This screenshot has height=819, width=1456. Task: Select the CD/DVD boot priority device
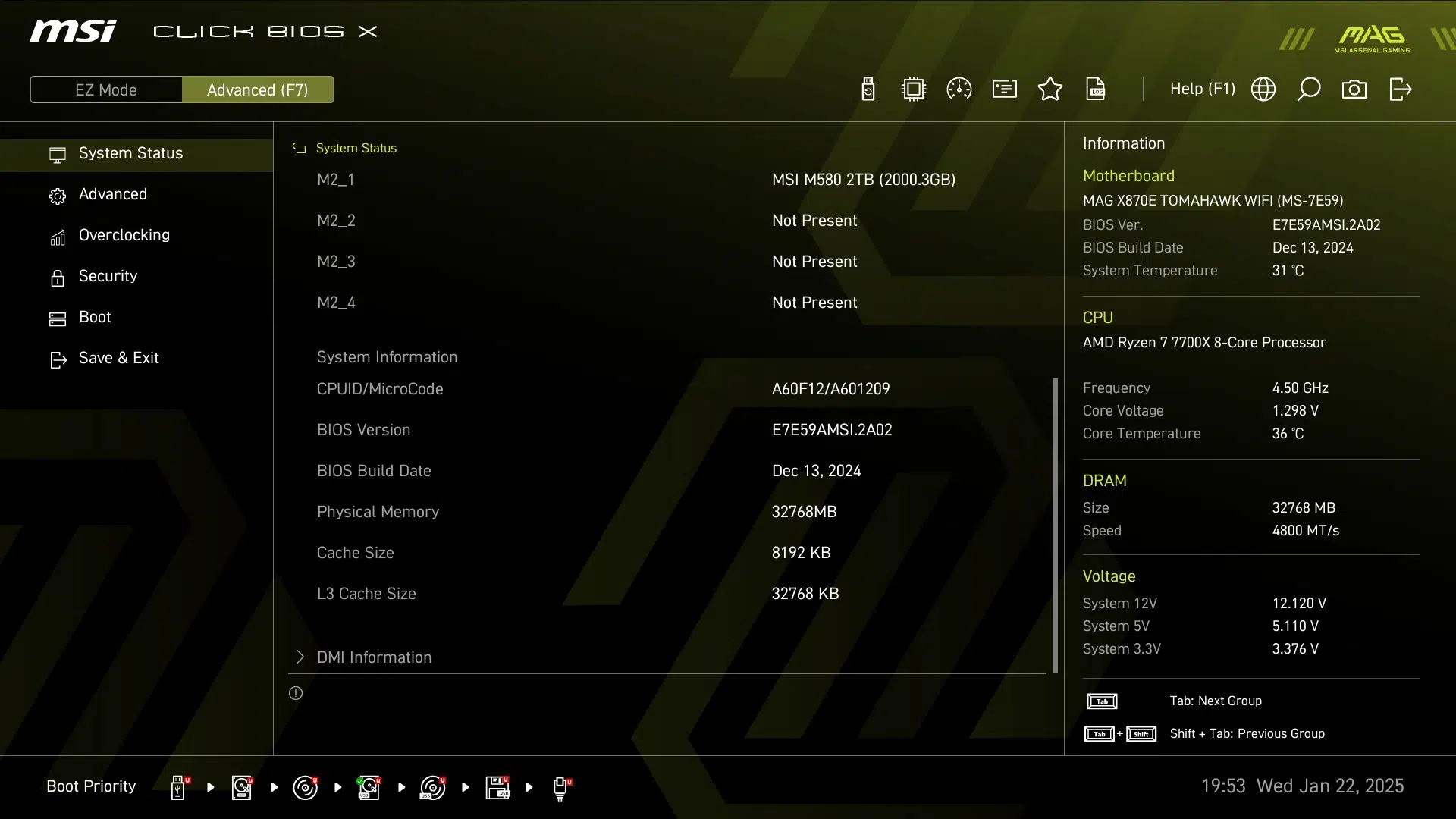306,787
